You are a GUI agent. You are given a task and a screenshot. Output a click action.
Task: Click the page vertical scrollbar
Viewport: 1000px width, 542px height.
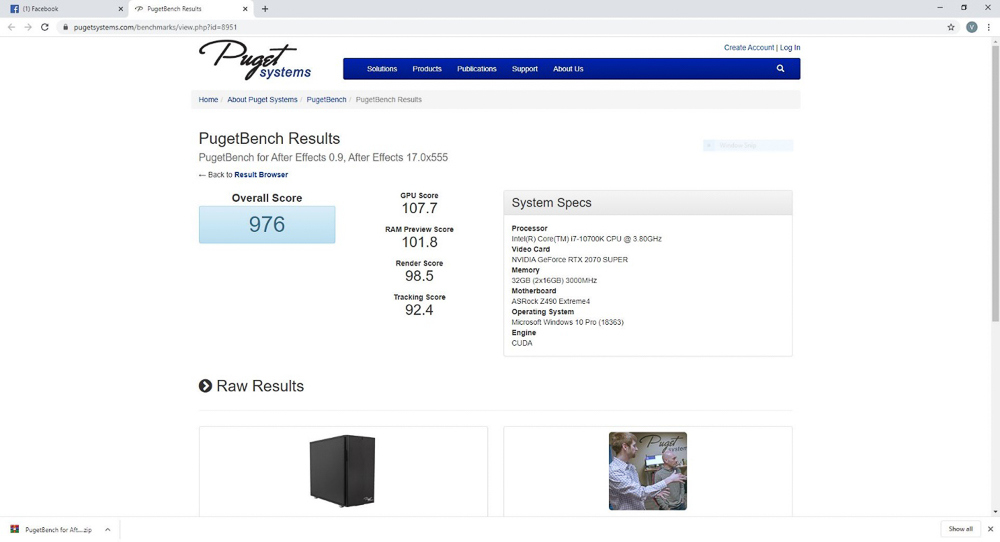[995, 182]
